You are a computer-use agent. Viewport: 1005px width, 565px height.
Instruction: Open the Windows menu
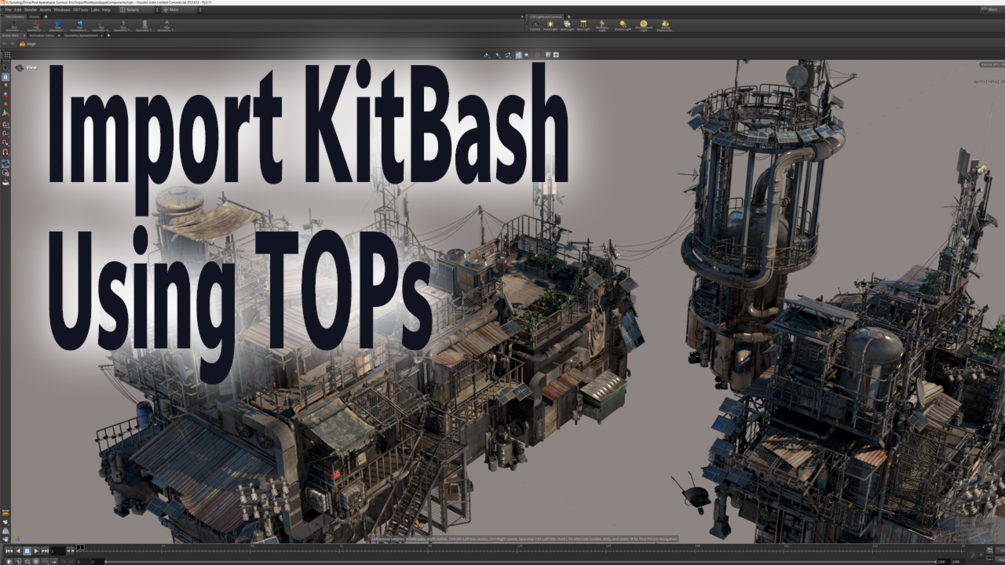pyautogui.click(x=62, y=10)
